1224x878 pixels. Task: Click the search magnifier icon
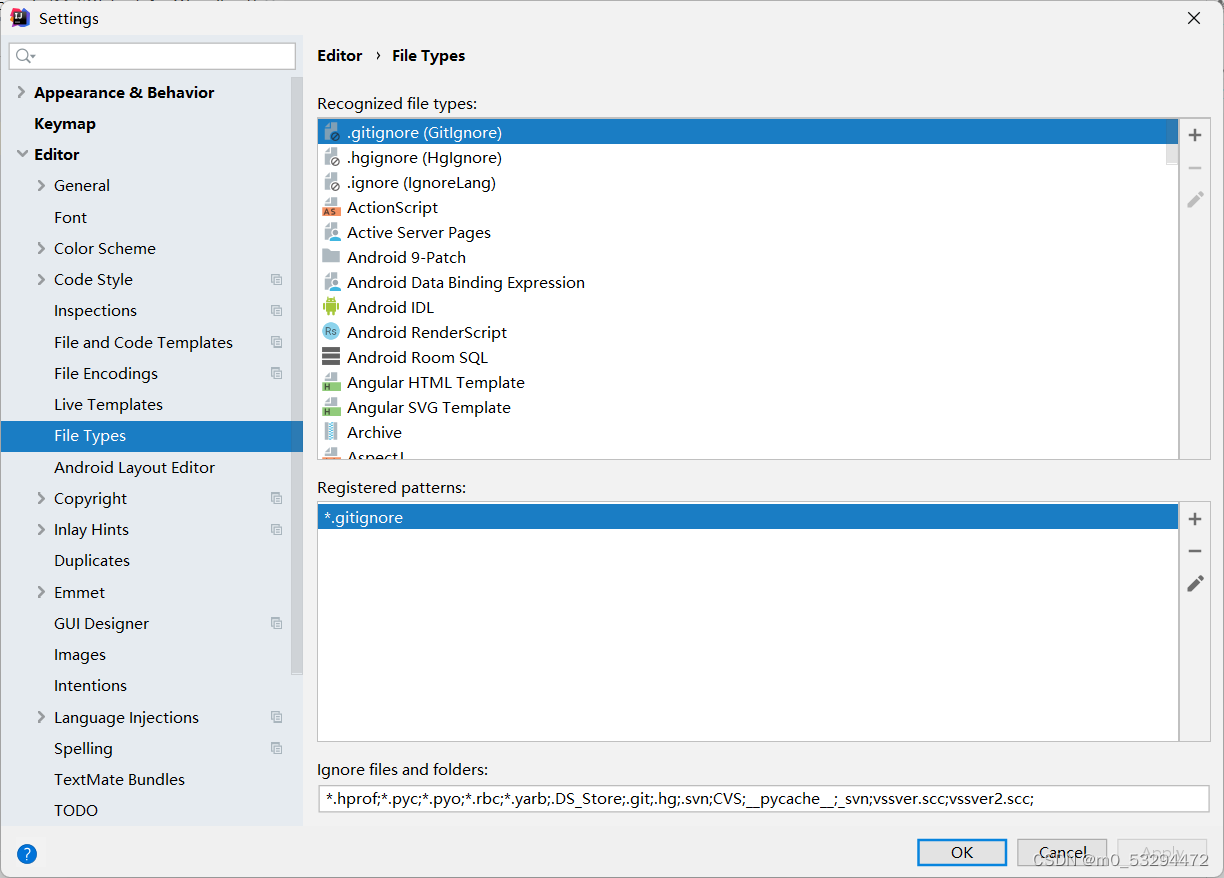(x=25, y=56)
